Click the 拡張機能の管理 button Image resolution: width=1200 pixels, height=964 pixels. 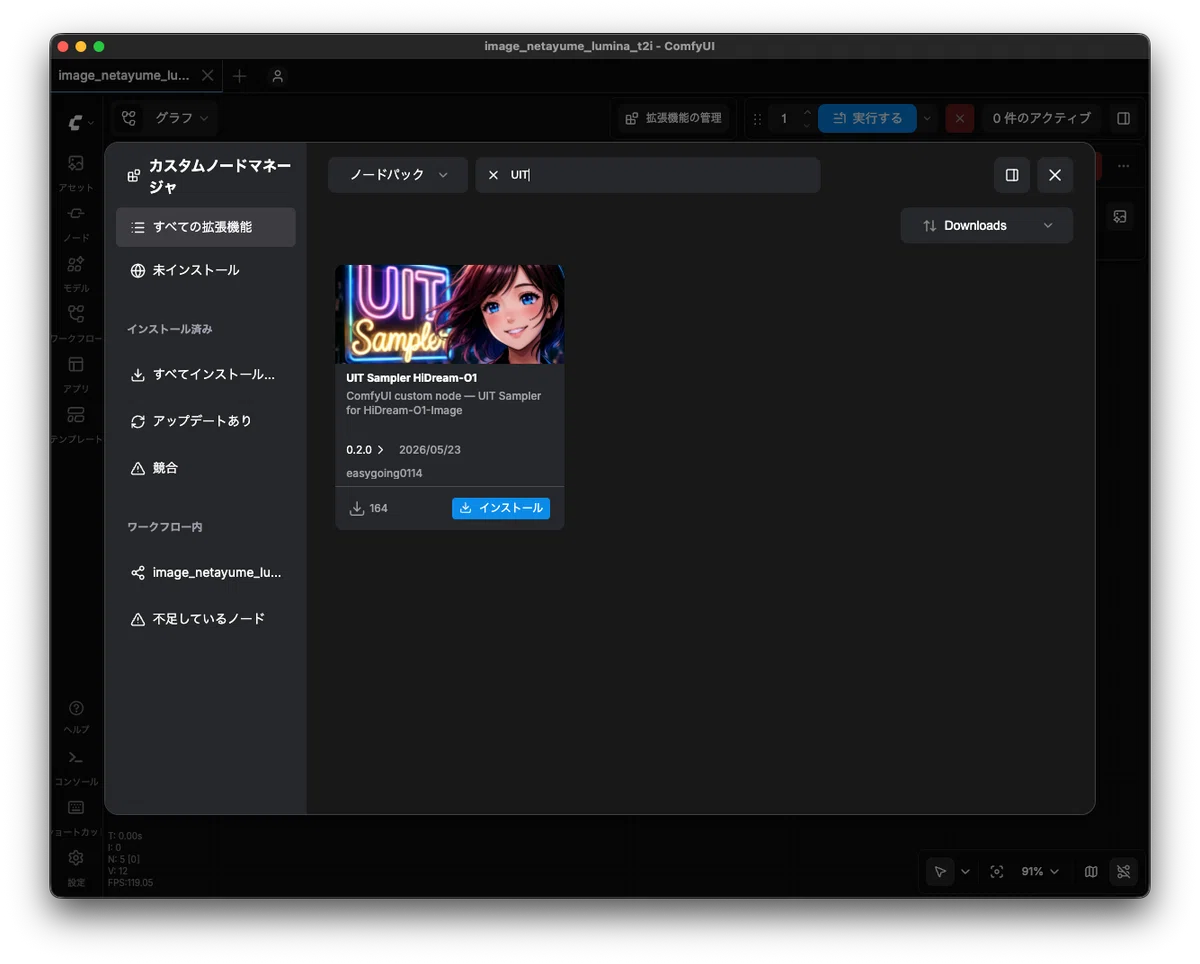[673, 118]
